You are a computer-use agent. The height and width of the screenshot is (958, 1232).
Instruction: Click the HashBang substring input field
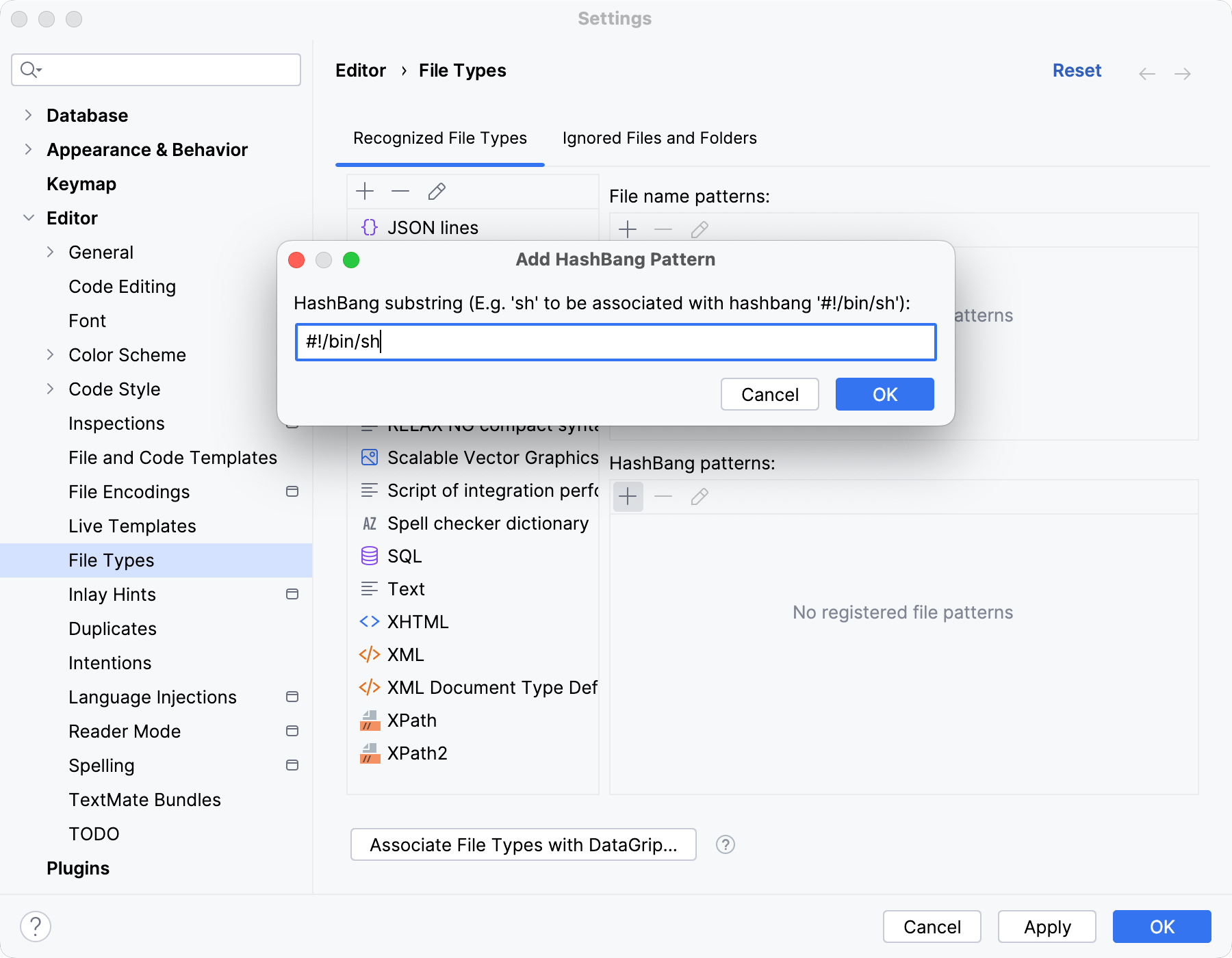pyautogui.click(x=616, y=342)
